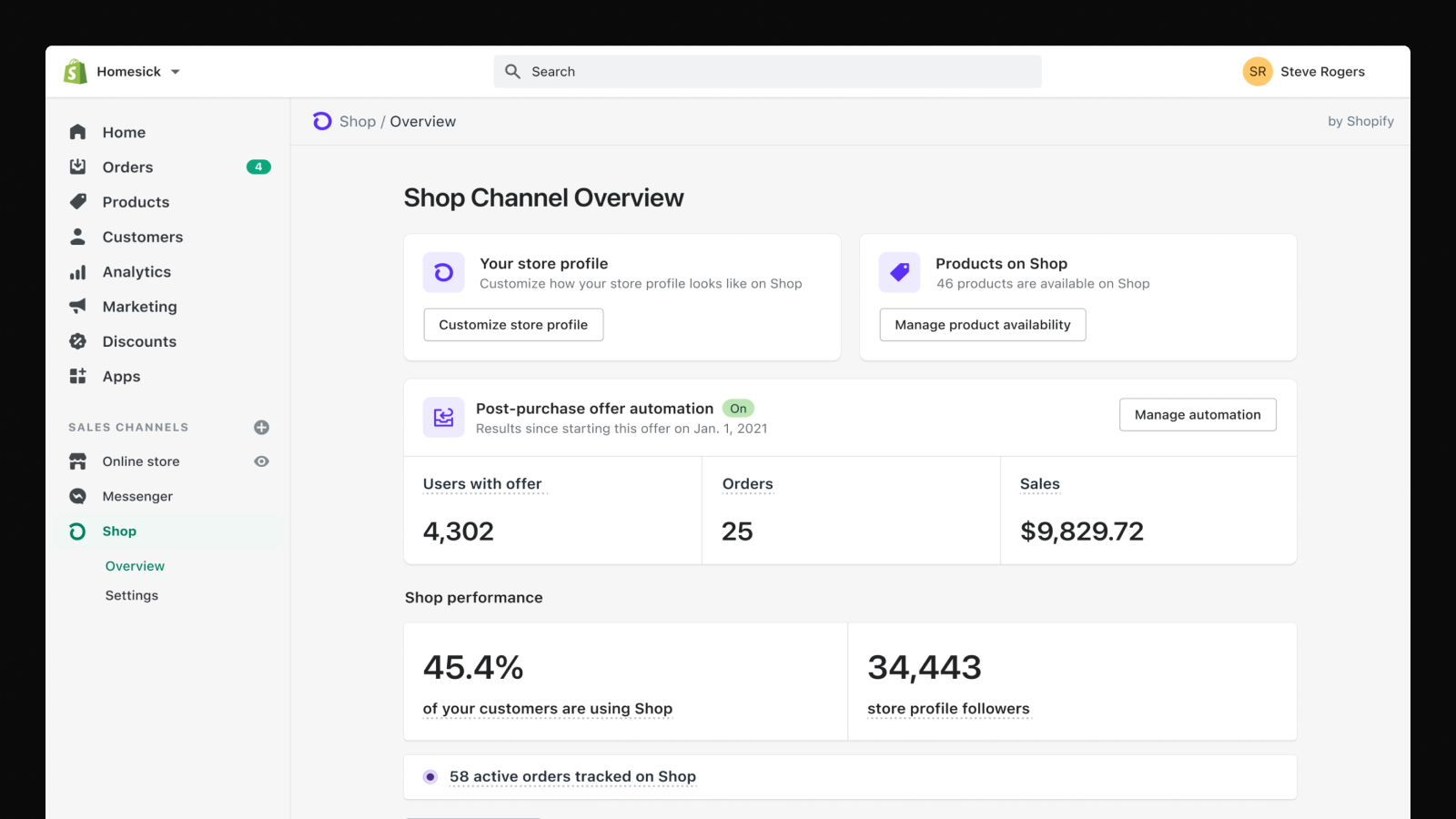Screen dimensions: 1456x819
Task: Open the Messenger sales channel
Action: click(x=137, y=497)
